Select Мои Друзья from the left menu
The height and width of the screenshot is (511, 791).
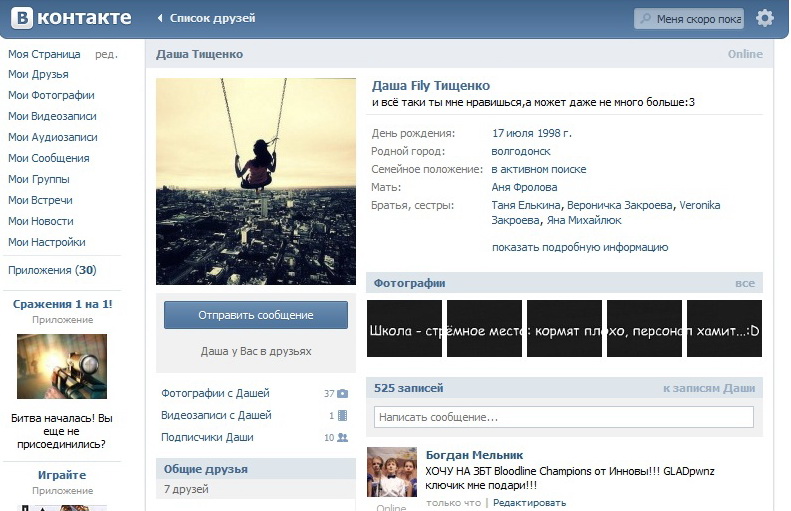(x=38, y=74)
